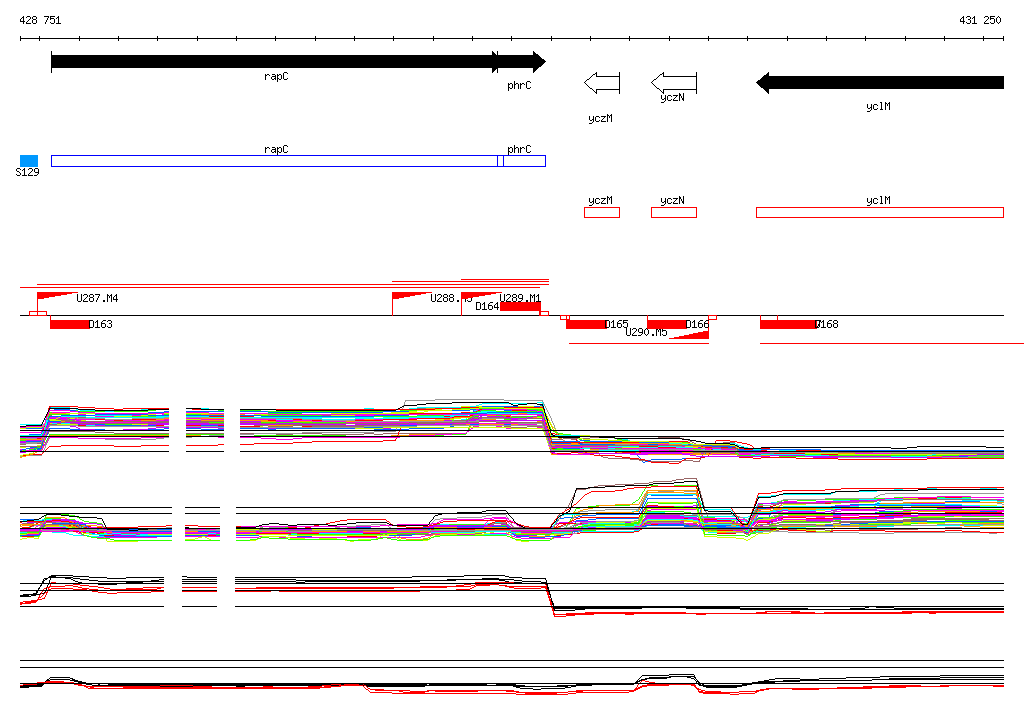The height and width of the screenshot is (714, 1024).
Task: Click the 428 751 start coordinate label
Action: pyautogui.click(x=40, y=20)
